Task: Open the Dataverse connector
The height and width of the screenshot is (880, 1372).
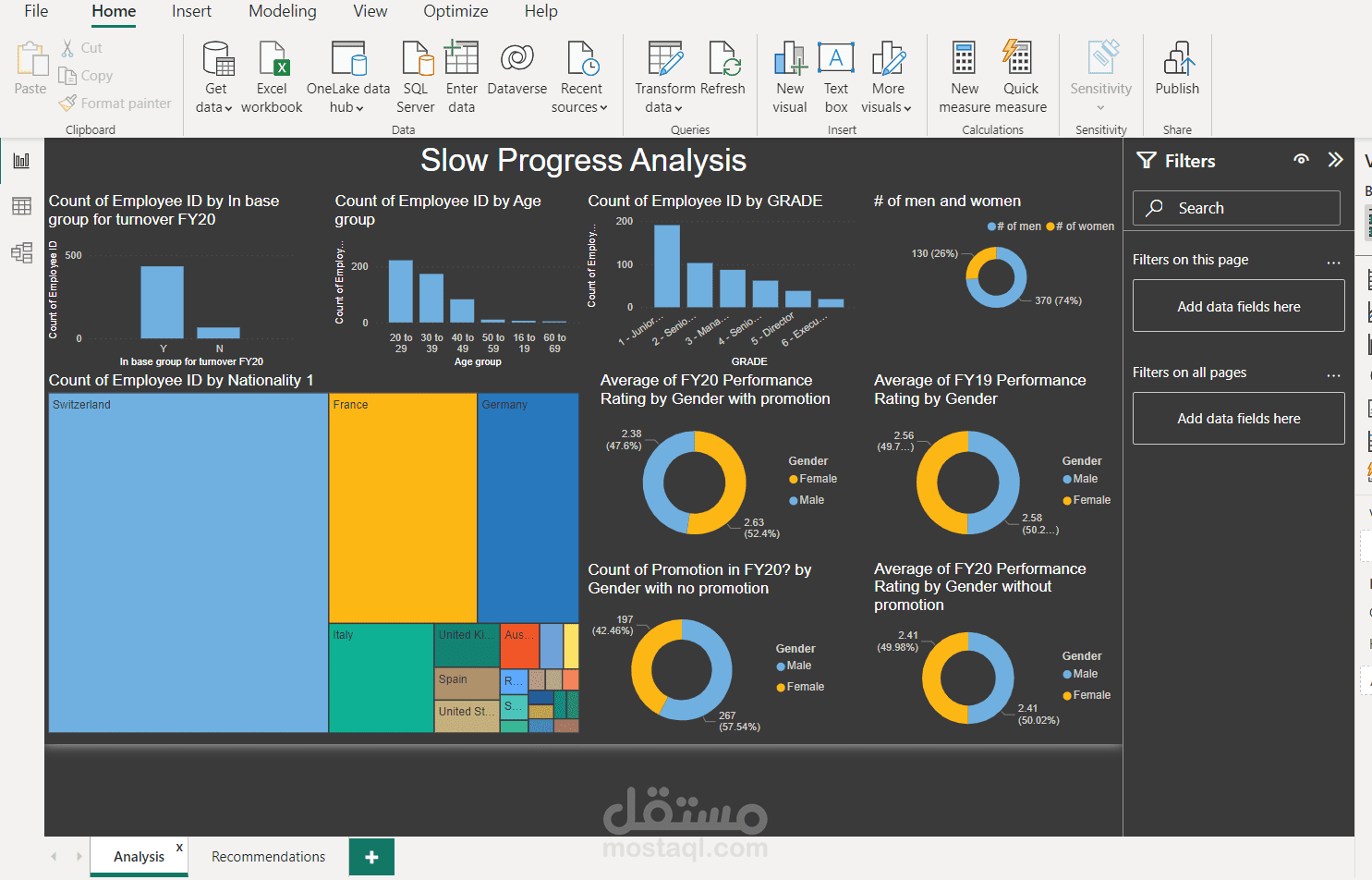Action: [x=516, y=74]
